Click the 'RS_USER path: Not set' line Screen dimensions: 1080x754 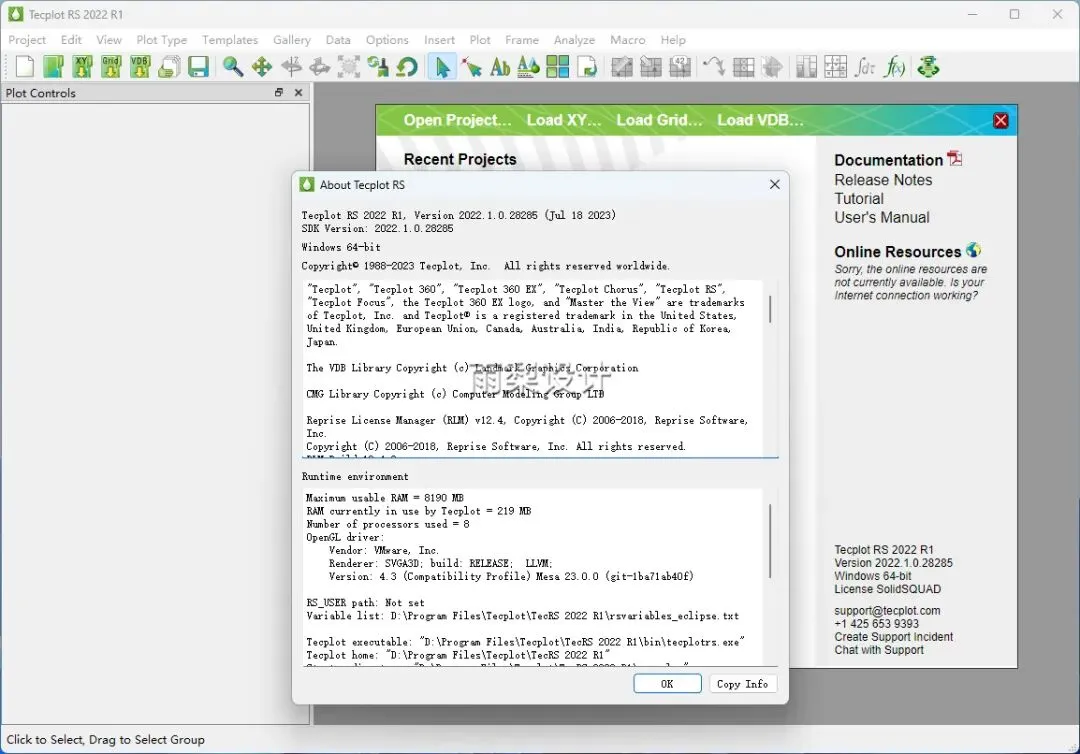pyautogui.click(x=365, y=603)
